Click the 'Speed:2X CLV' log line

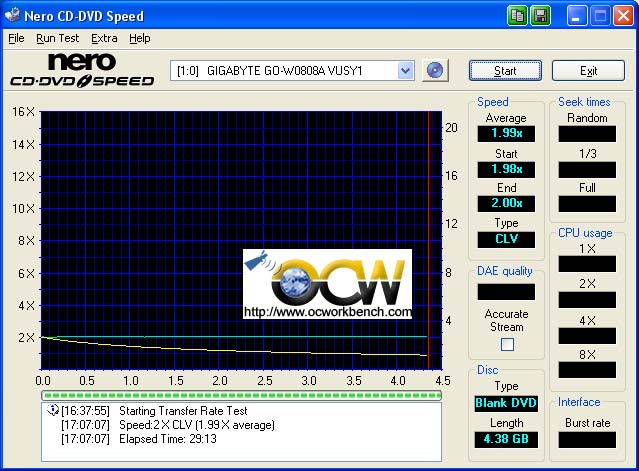point(197,425)
